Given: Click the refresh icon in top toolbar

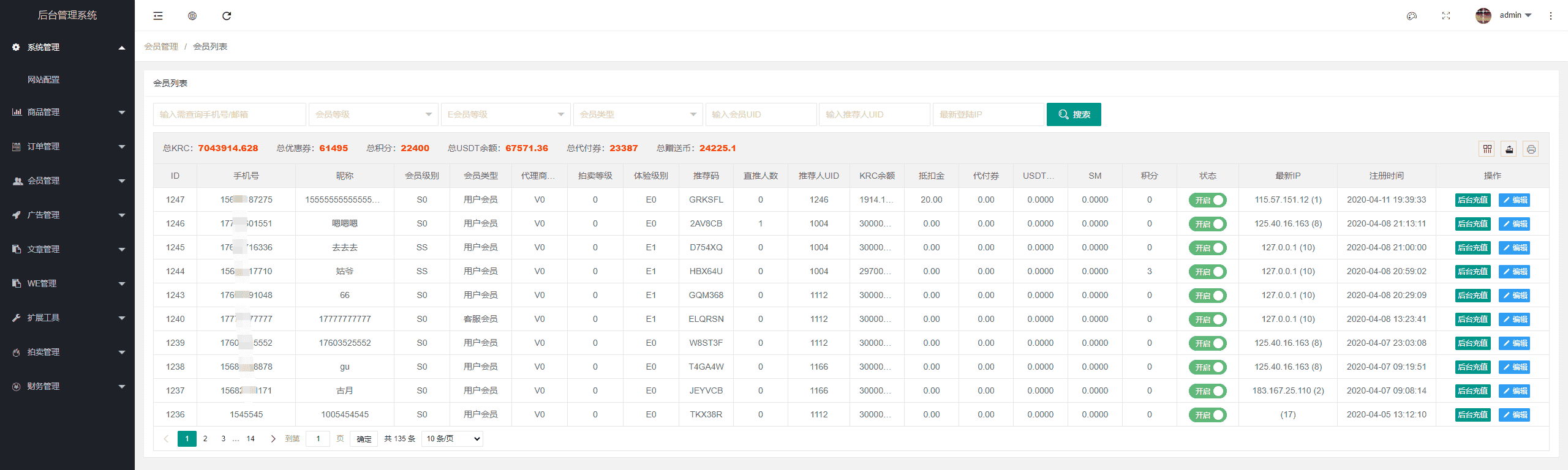Looking at the screenshot, I should pos(227,16).
